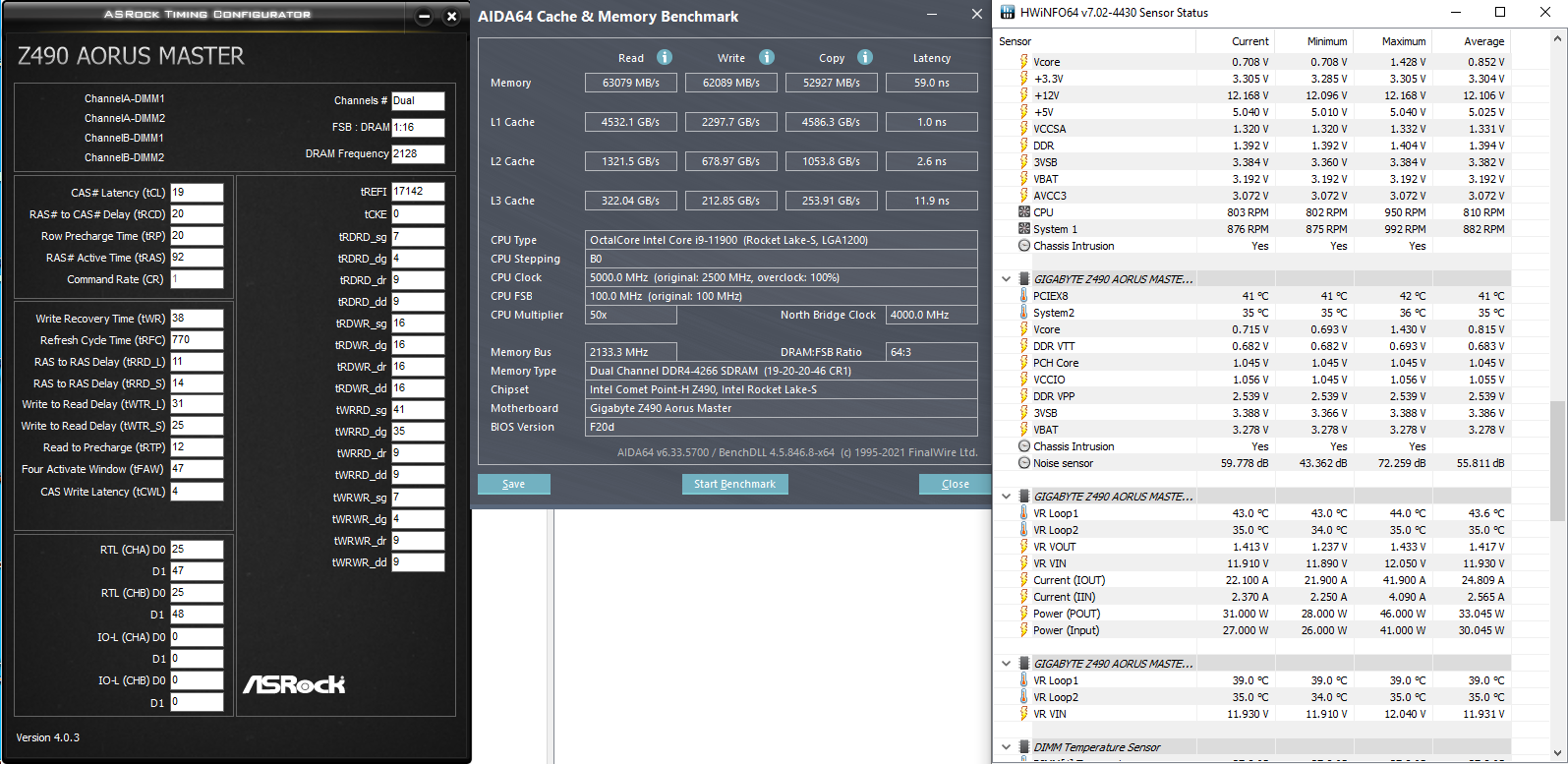This screenshot has width=1568, height=764.
Task: Click the Memory Latency value 59.0 ns
Action: [x=932, y=83]
